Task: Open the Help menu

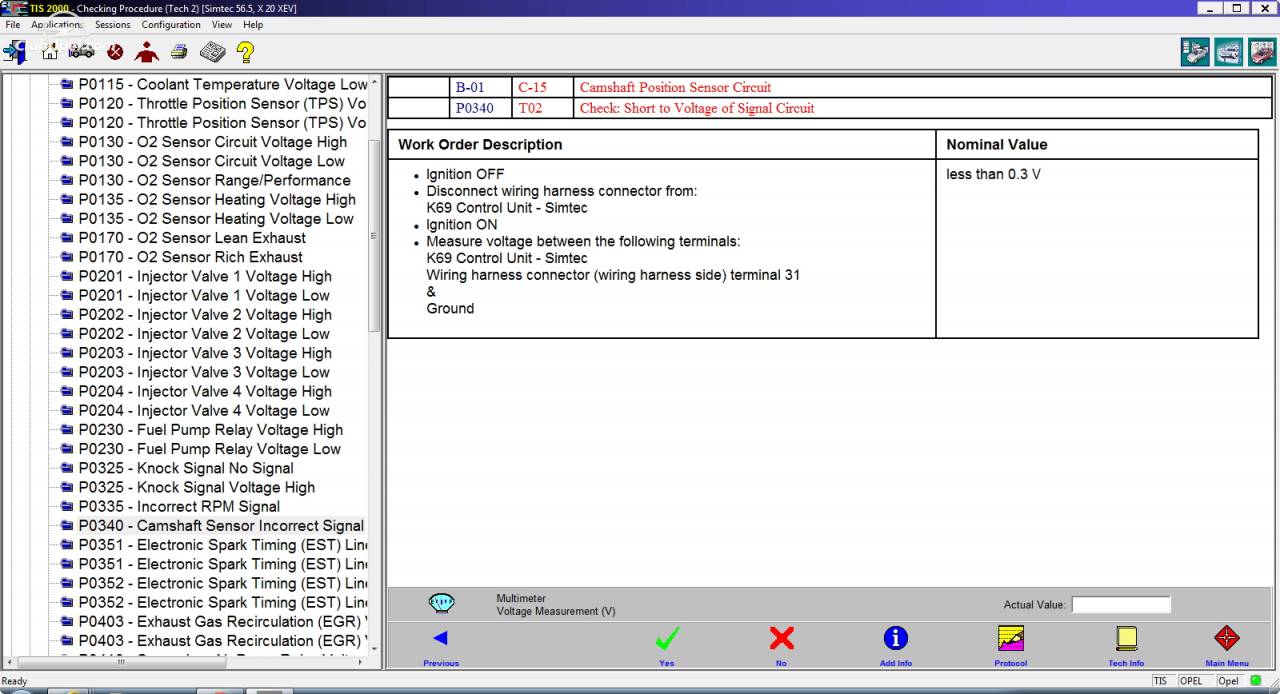Action: pos(253,24)
